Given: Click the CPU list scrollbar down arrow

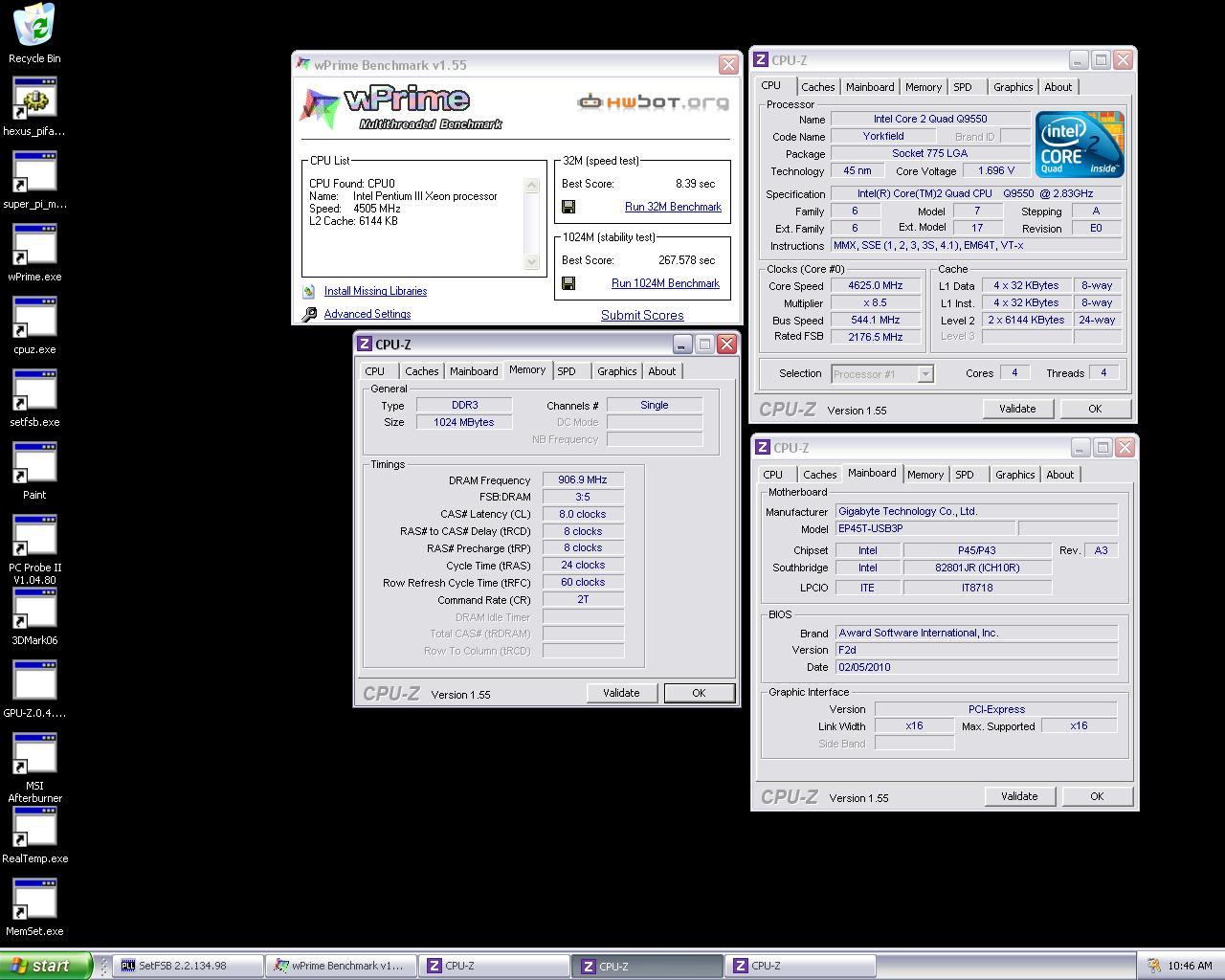Looking at the screenshot, I should tap(532, 261).
